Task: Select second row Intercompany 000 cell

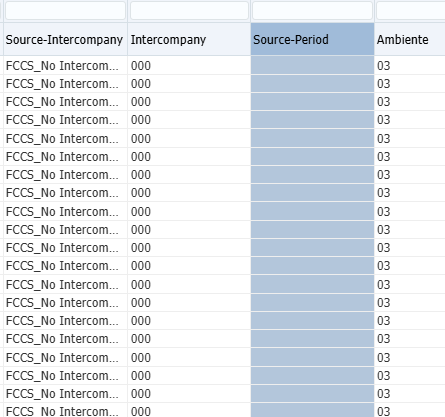Action: pos(189,83)
